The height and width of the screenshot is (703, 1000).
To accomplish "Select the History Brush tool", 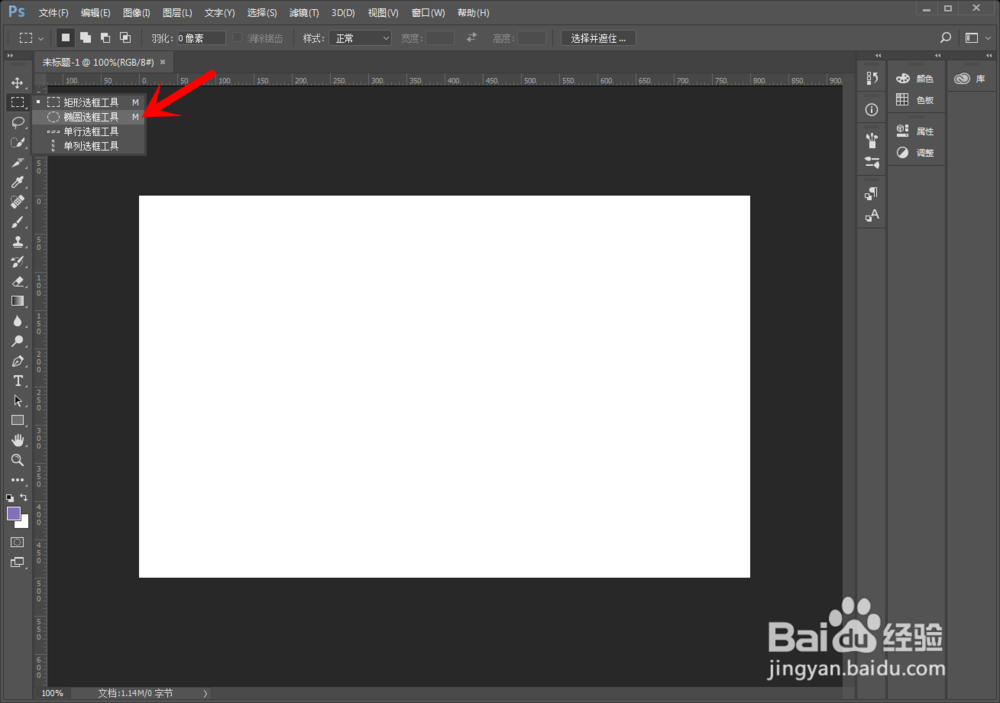I will (x=17, y=262).
